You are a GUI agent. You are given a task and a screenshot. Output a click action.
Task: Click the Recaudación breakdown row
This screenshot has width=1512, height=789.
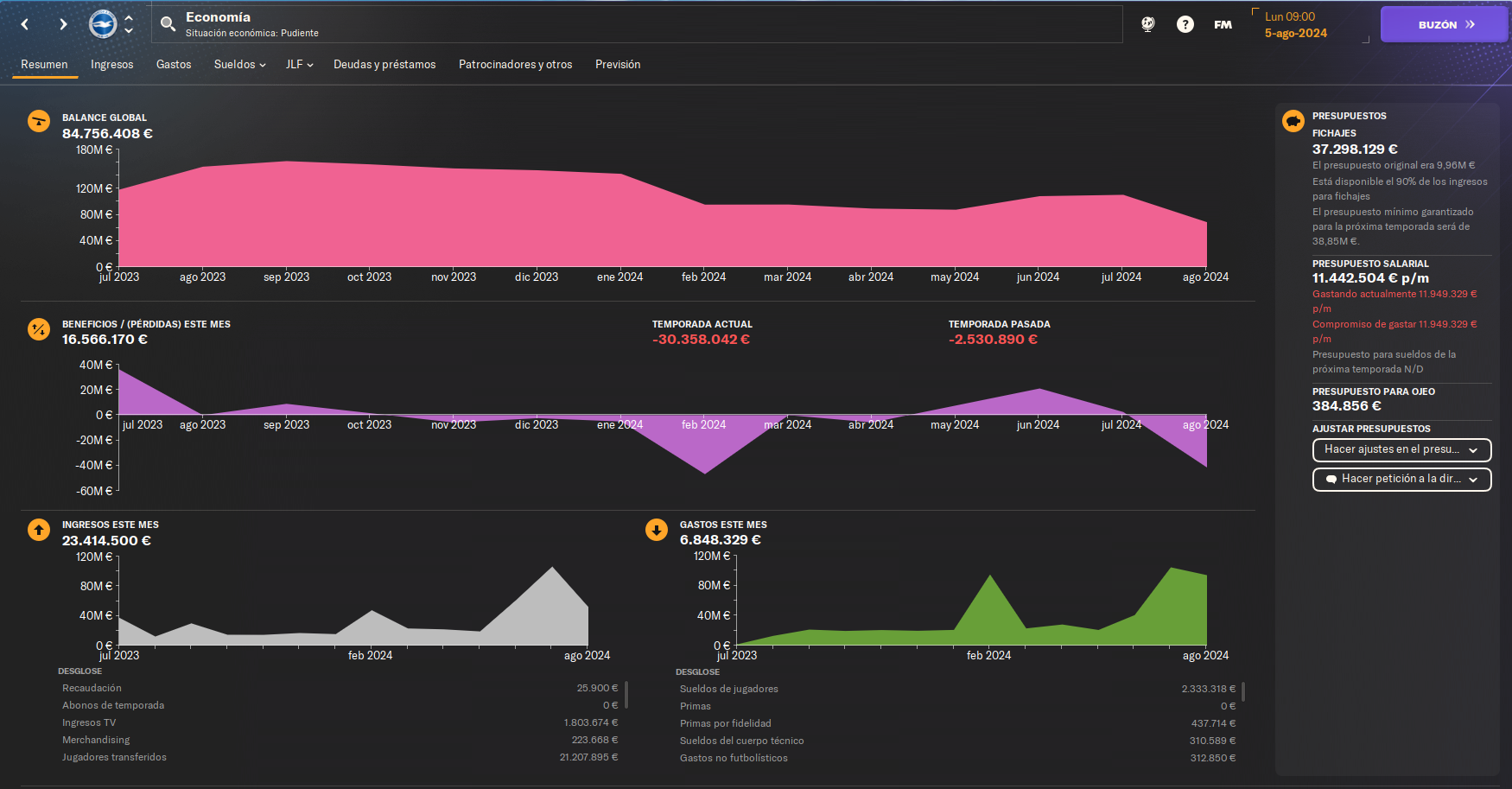click(340, 688)
